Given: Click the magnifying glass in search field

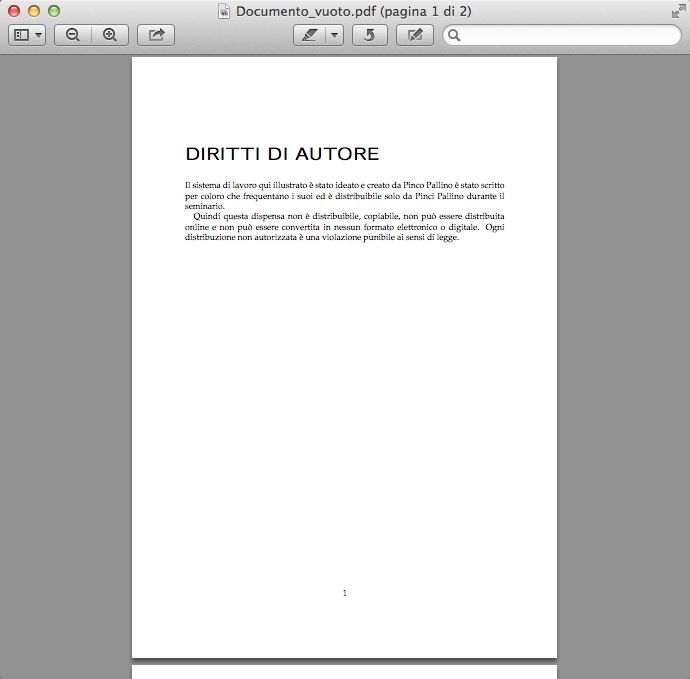Looking at the screenshot, I should [454, 35].
